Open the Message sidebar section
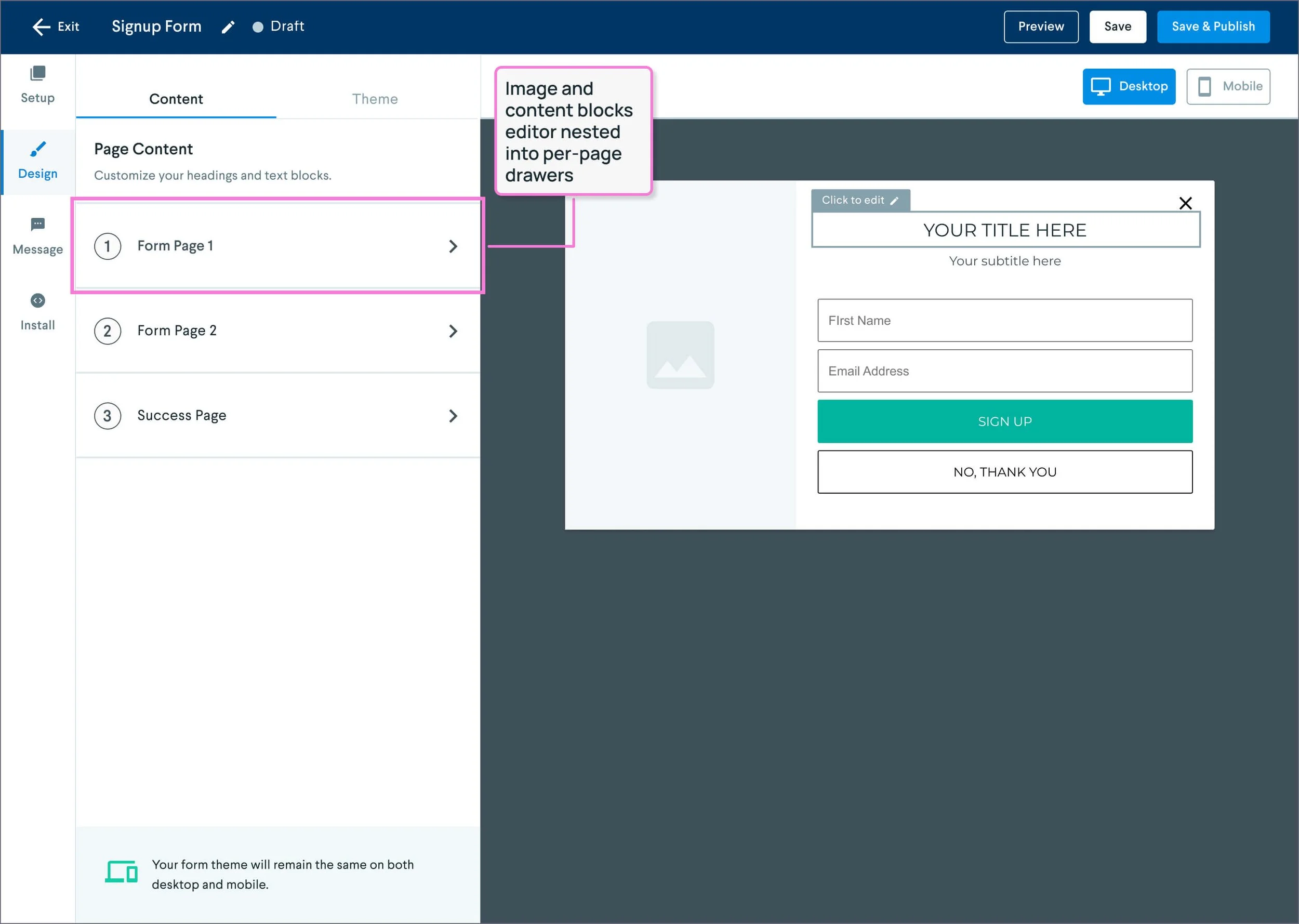The image size is (1299, 924). click(x=37, y=236)
